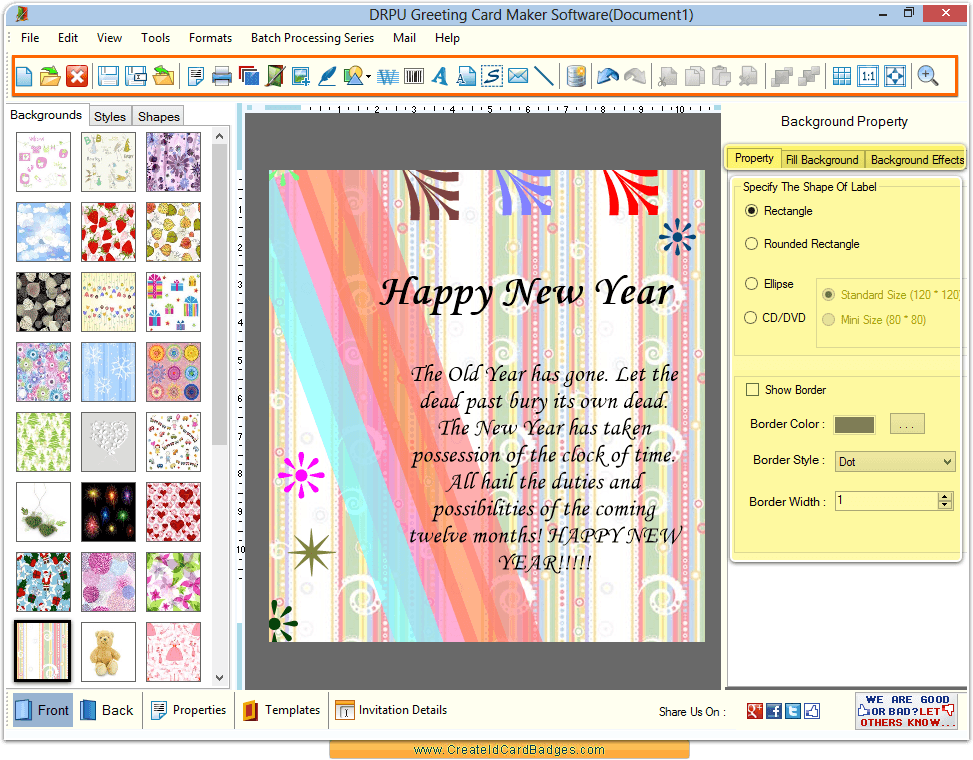Click the 1:1 actual size icon
The width and height of the screenshot is (973, 760).
(x=868, y=76)
